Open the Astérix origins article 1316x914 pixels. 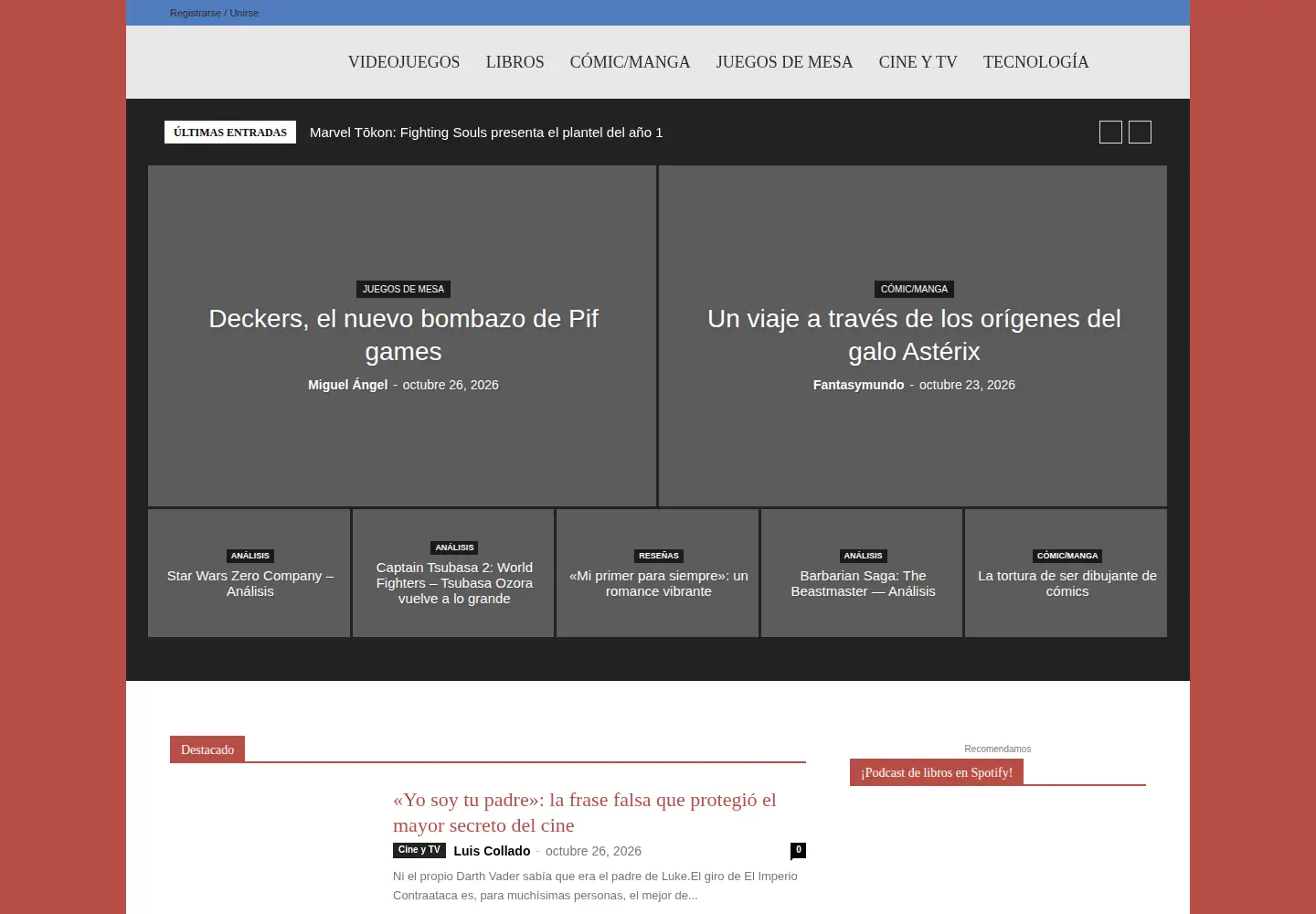click(914, 335)
